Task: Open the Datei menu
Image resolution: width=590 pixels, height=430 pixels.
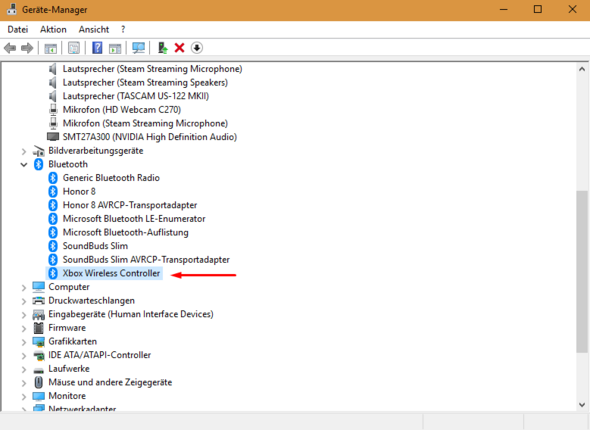Action: (x=18, y=29)
